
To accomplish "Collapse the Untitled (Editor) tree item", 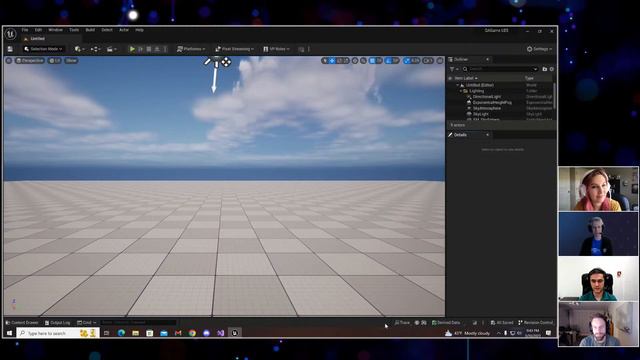I will pos(458,85).
